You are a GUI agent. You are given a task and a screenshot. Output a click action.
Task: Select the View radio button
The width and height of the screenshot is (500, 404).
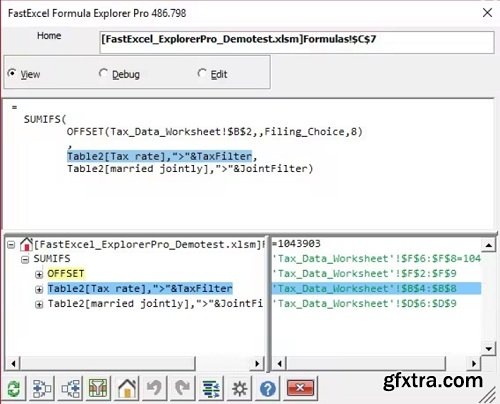(x=12, y=73)
